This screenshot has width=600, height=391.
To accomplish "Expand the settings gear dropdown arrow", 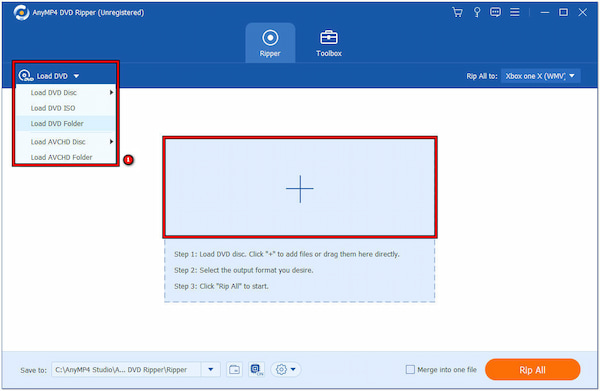I will coord(293,370).
